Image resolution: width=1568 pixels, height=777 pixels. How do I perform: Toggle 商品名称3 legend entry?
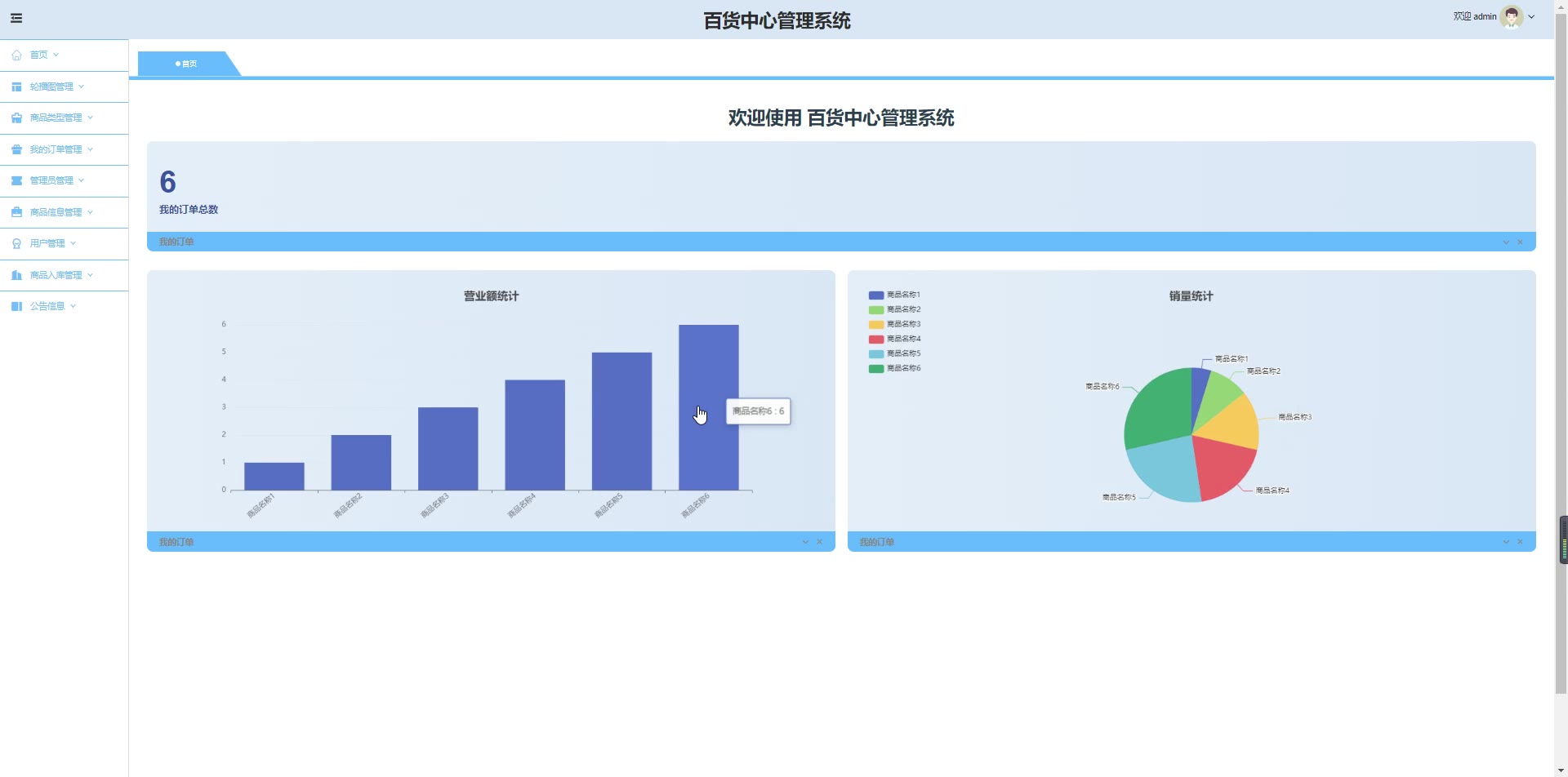pyautogui.click(x=895, y=324)
